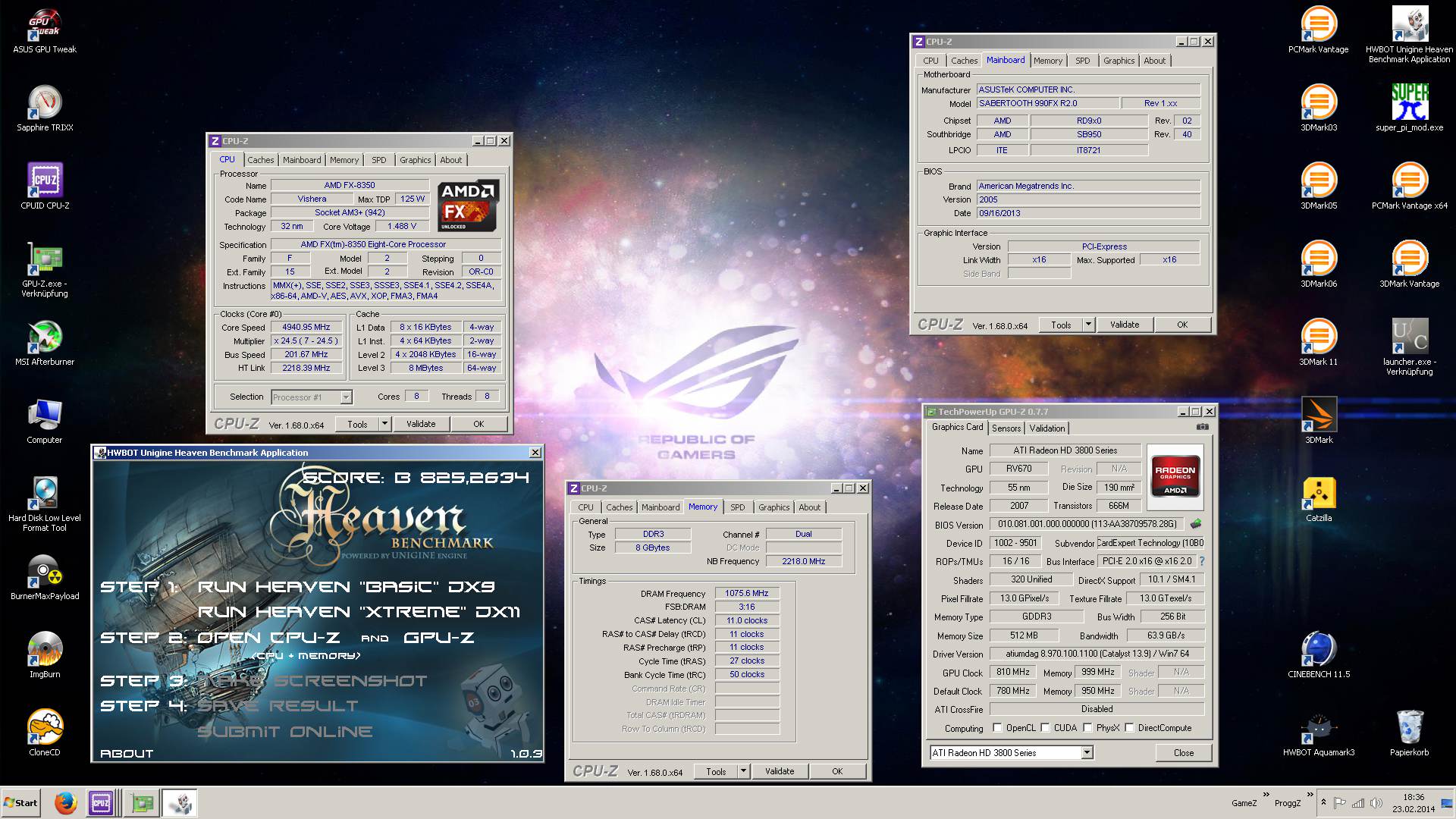The image size is (1456, 819).
Task: Expand the ATI Radeon HD 3800 Series dropdown
Action: (x=1087, y=752)
